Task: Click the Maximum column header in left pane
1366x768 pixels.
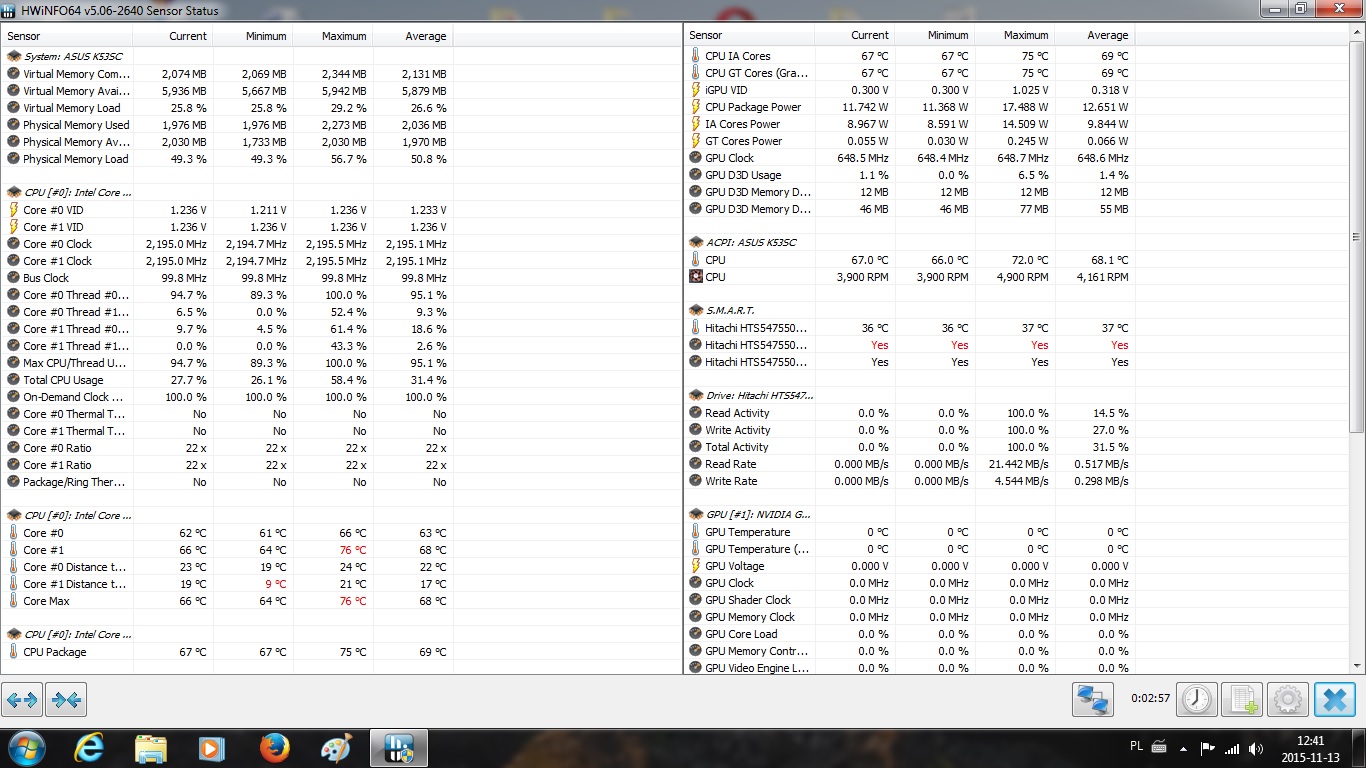Action: 333,36
